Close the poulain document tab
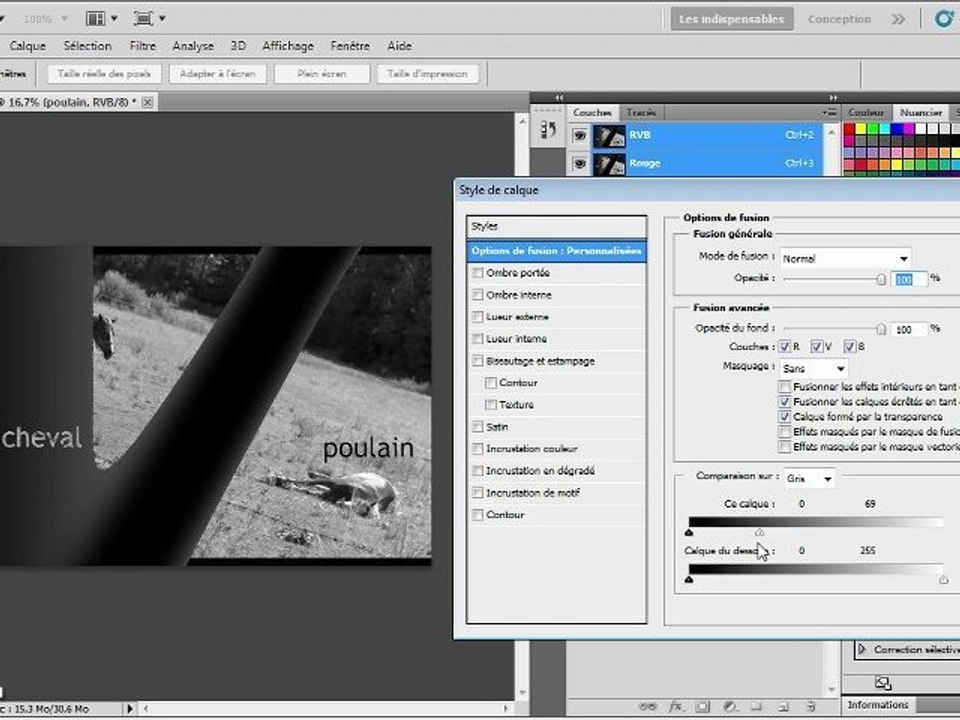 click(x=148, y=102)
